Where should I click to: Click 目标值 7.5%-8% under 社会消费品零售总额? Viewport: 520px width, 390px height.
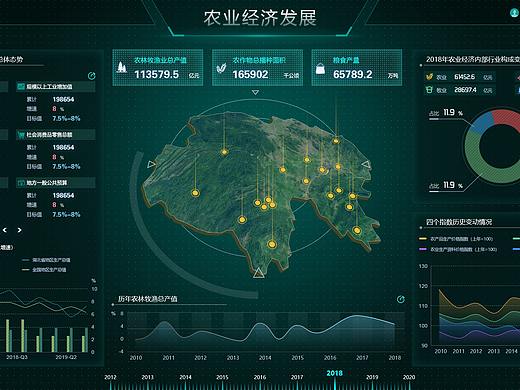tap(53, 166)
